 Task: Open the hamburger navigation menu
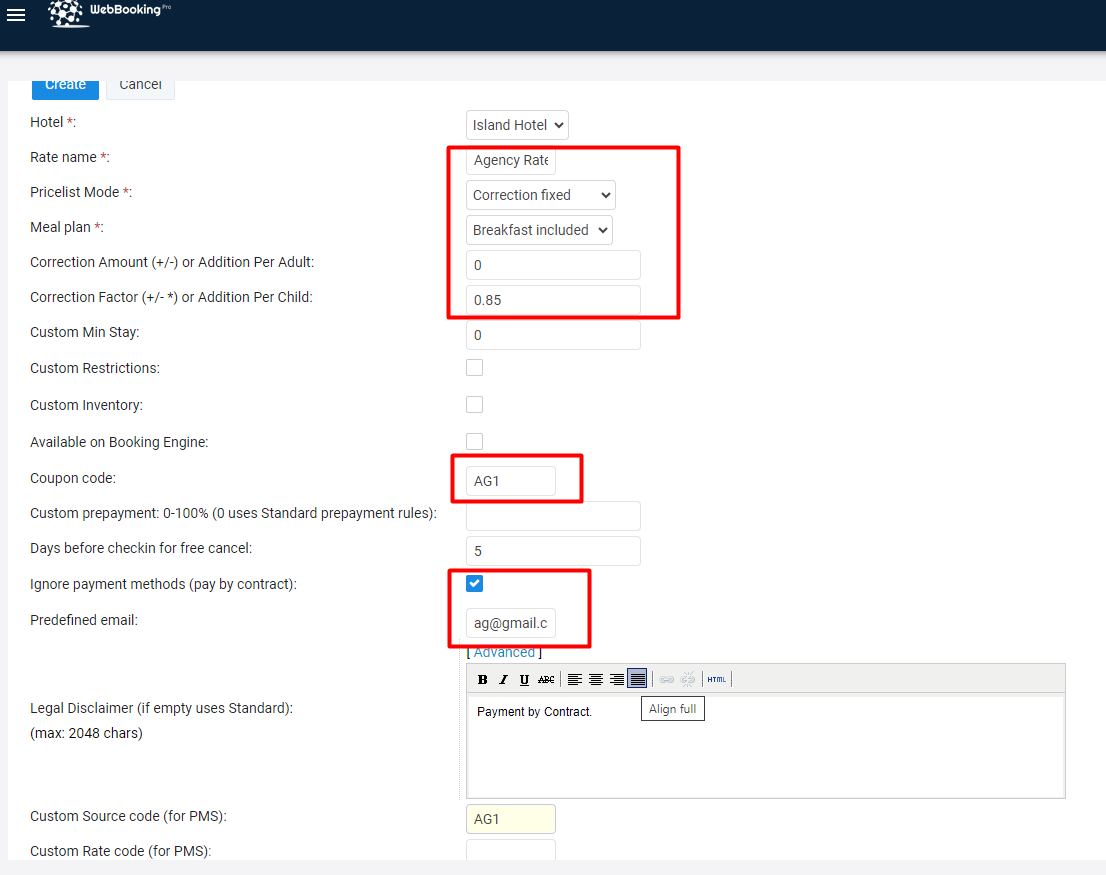(16, 15)
